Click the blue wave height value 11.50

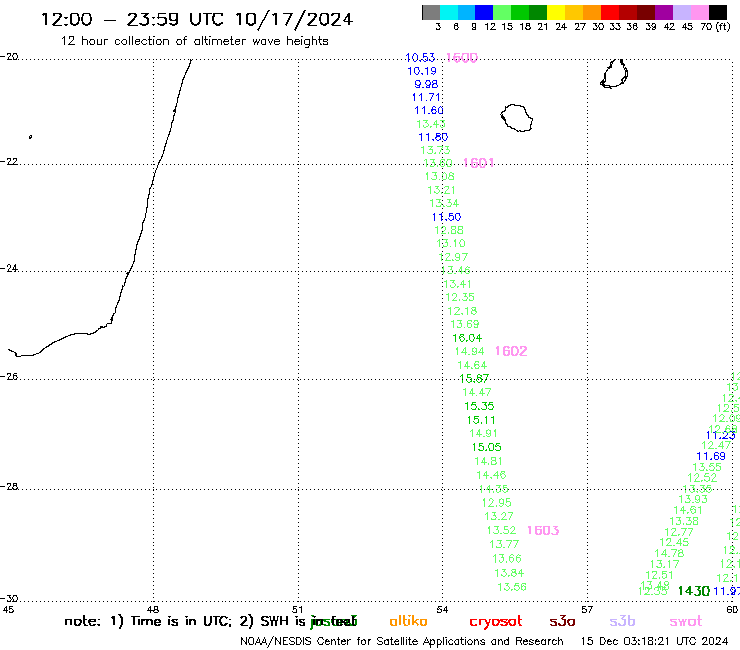click(446, 217)
